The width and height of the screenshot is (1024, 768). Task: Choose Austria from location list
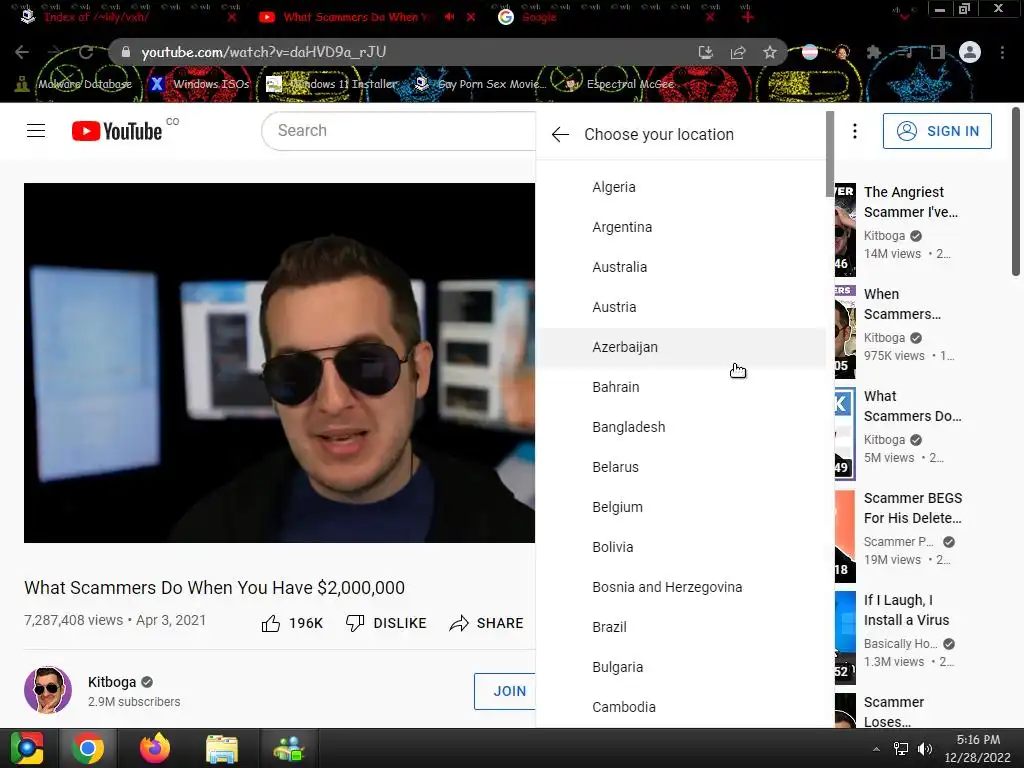coord(680,307)
